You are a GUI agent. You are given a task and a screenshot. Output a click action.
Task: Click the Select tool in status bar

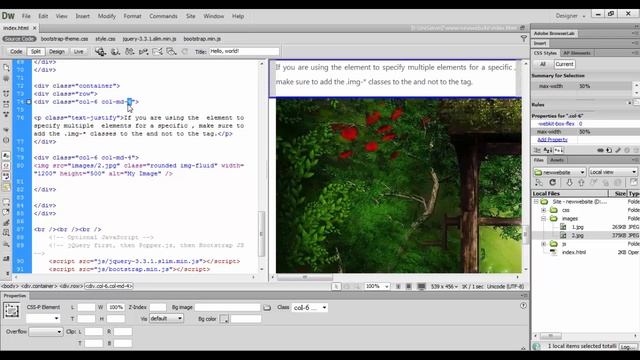click(x=336, y=287)
